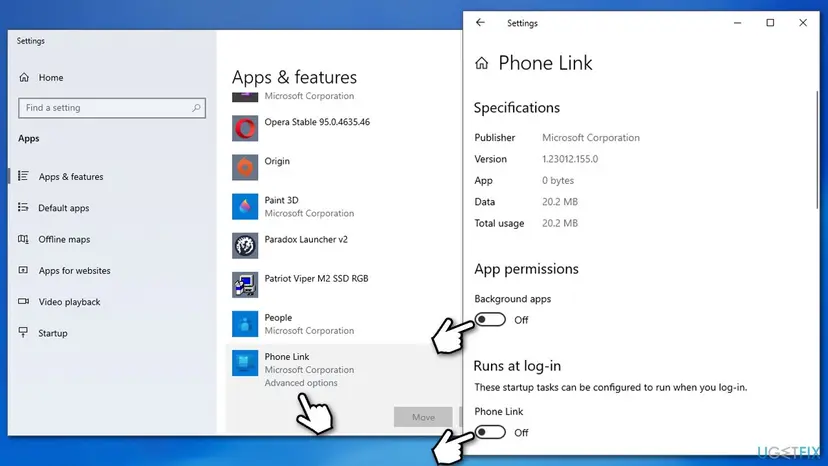Click the Paradox Launcher v2 app icon
Screen dimensions: 828x466
245,246
